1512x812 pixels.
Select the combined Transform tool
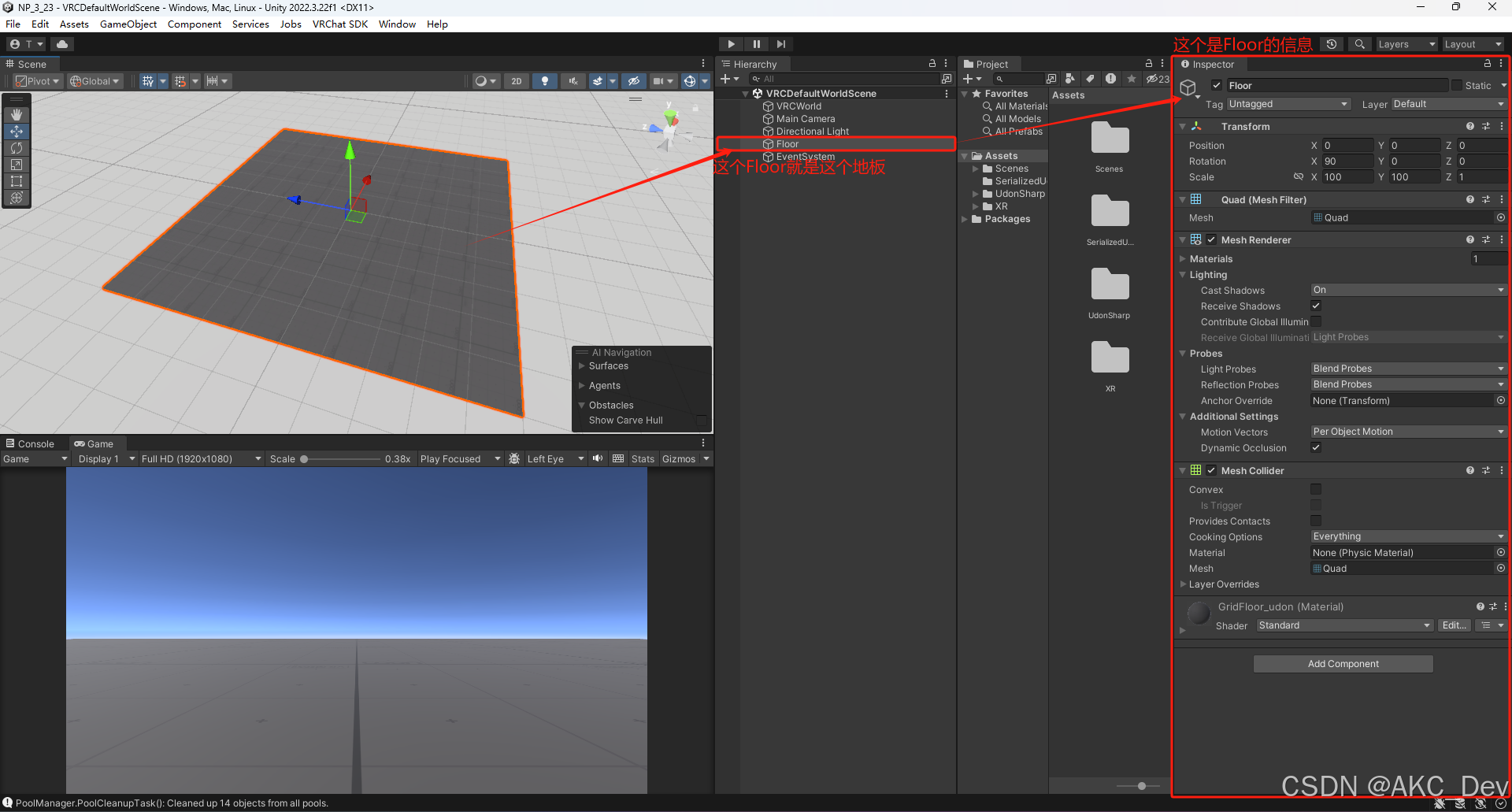[x=17, y=198]
